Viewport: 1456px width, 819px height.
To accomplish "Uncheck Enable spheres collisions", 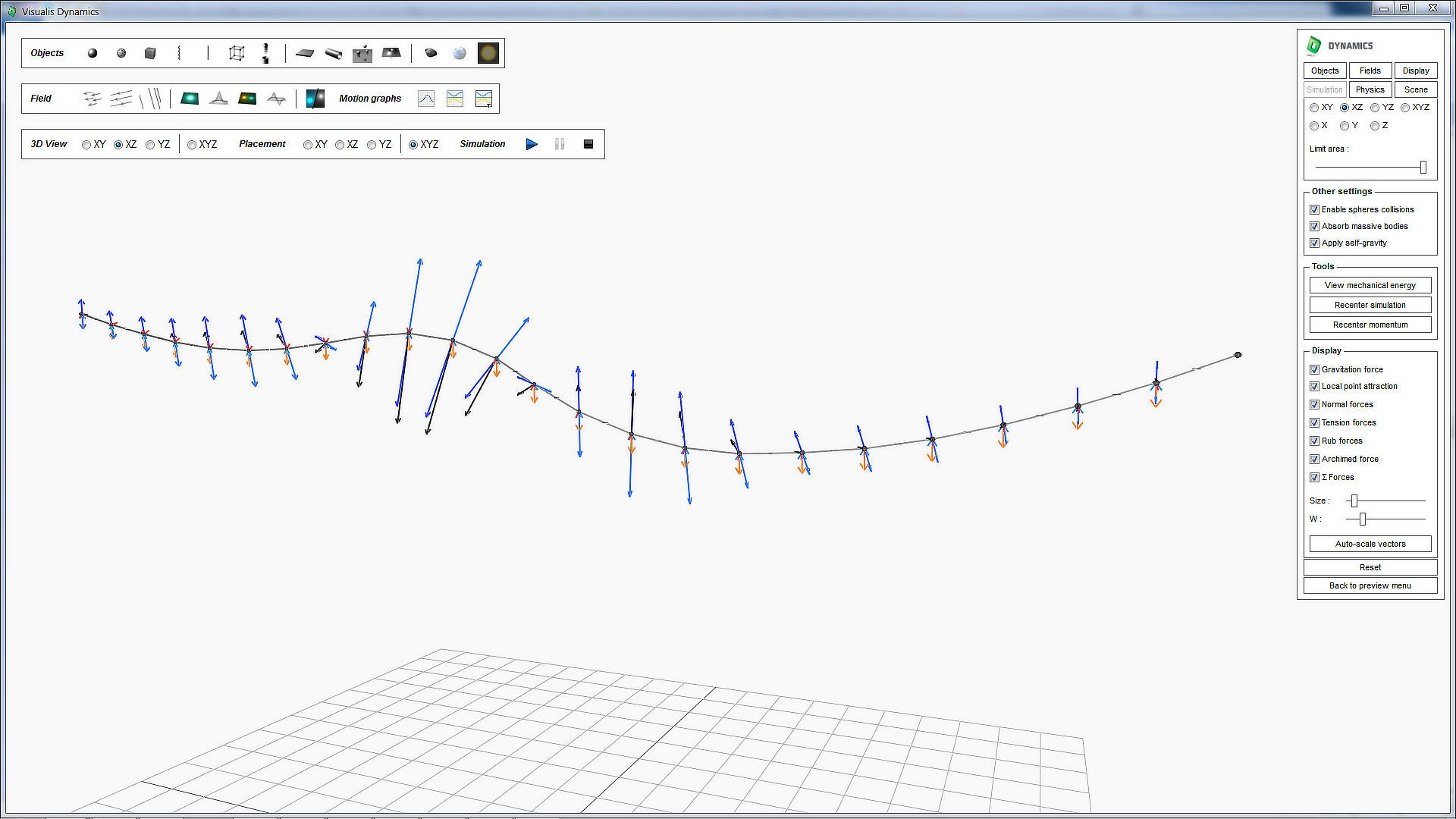I will point(1315,210).
